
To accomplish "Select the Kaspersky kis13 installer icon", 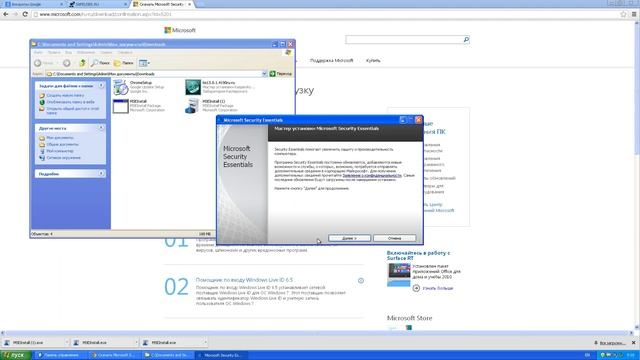I will click(x=193, y=87).
